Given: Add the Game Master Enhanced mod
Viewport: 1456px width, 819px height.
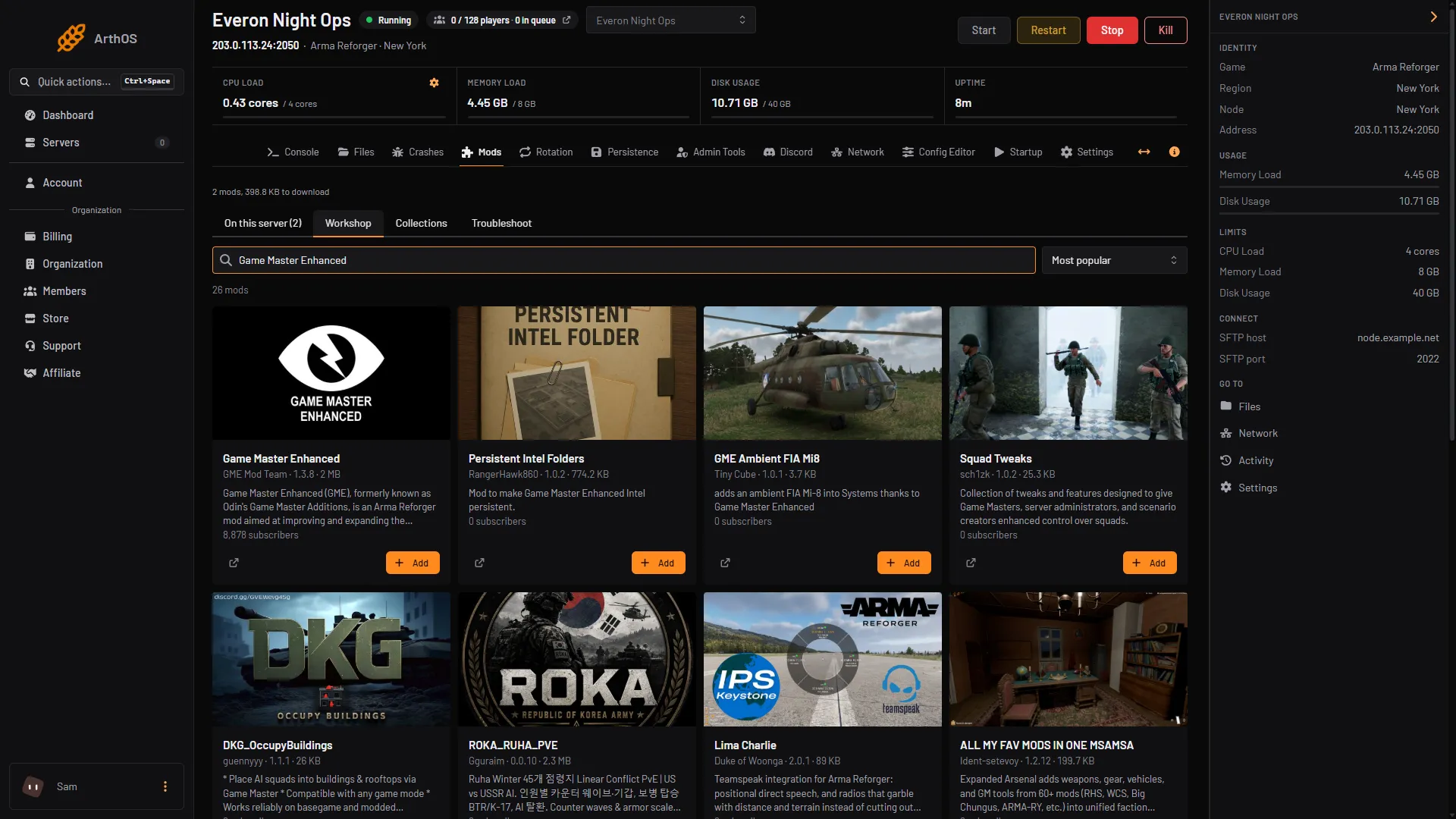Looking at the screenshot, I should 413,563.
